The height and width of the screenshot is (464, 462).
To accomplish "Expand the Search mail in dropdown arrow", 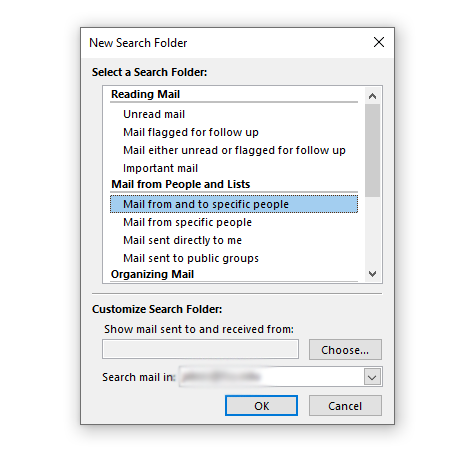I will point(372,377).
